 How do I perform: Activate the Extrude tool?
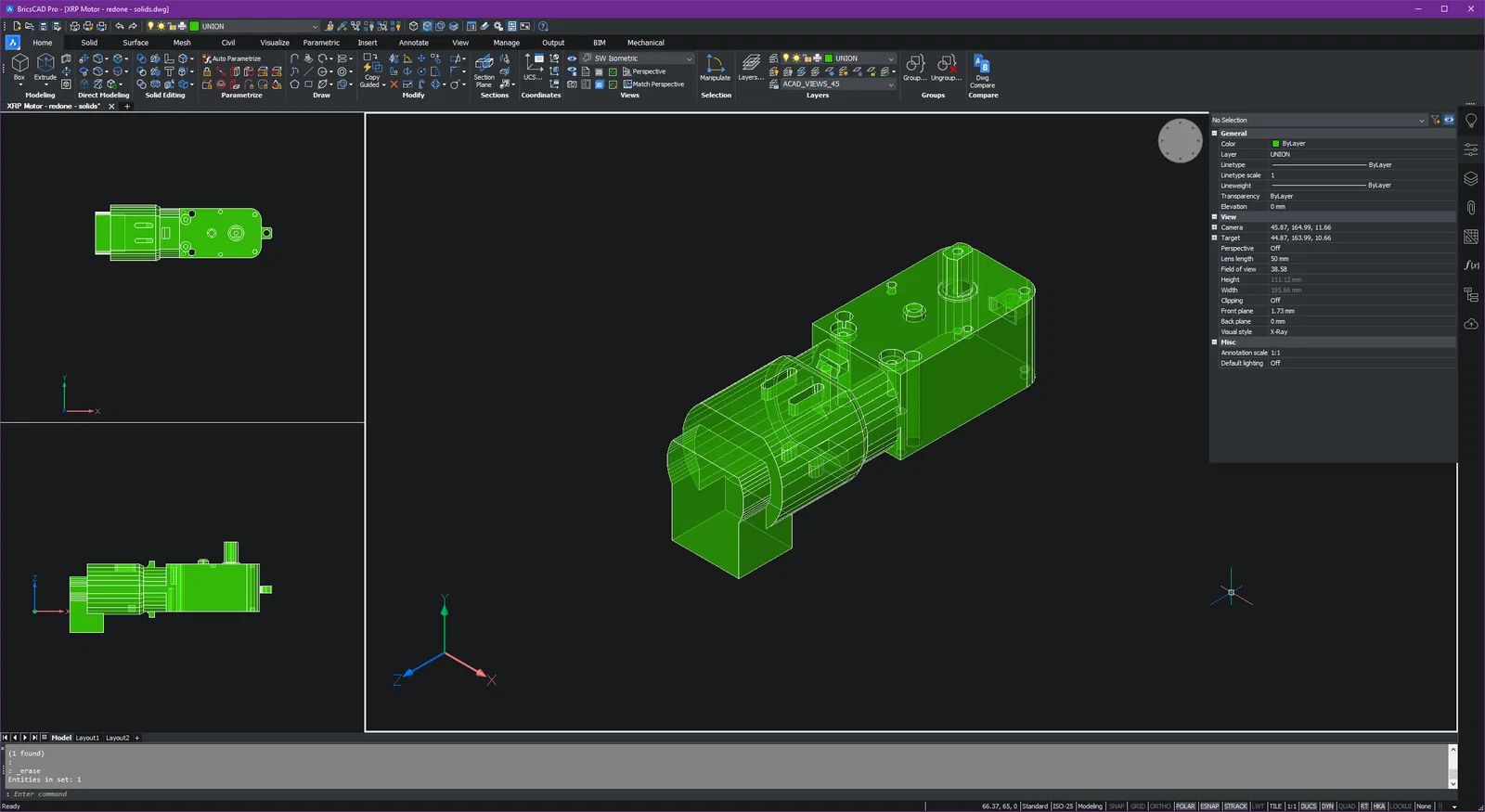[x=45, y=67]
